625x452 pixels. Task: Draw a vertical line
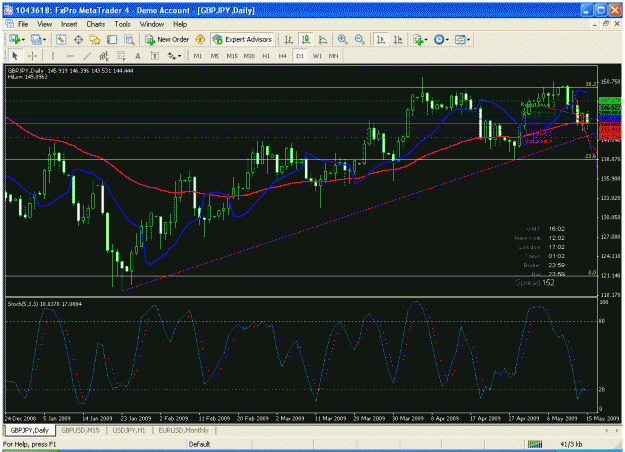click(x=53, y=56)
